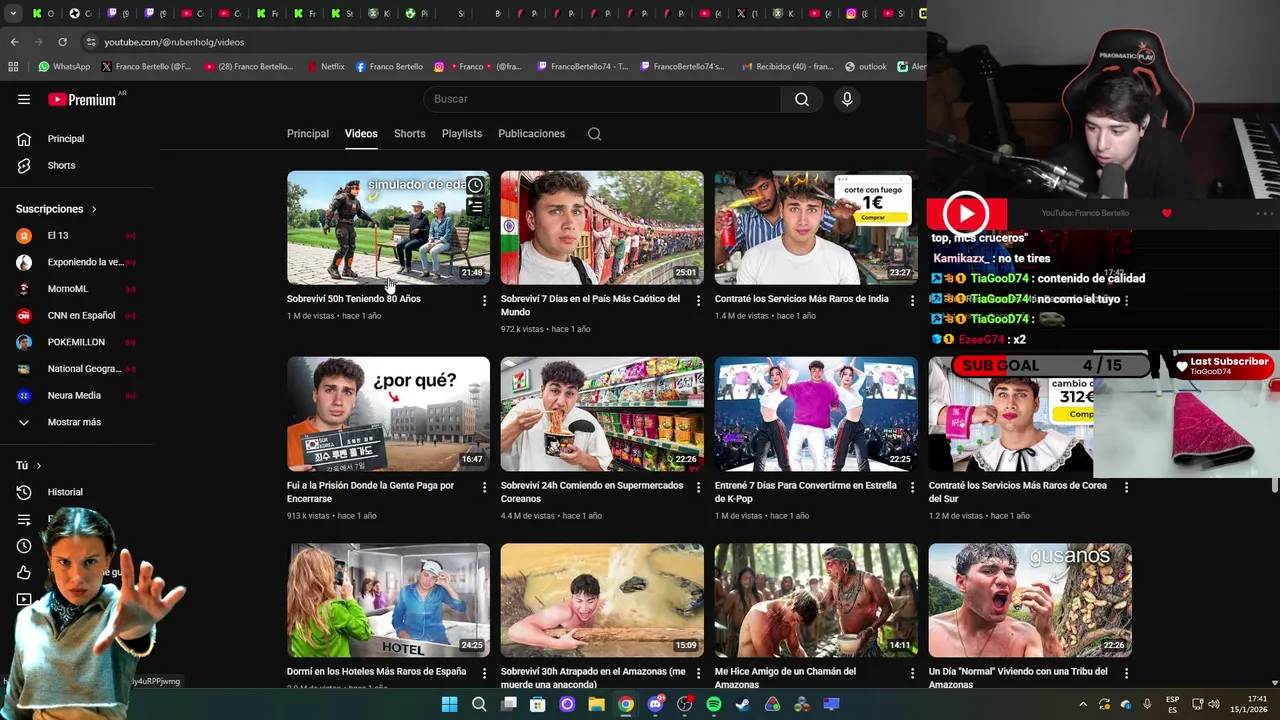
Task: Open File Explorer from the taskbar
Action: pos(596,704)
